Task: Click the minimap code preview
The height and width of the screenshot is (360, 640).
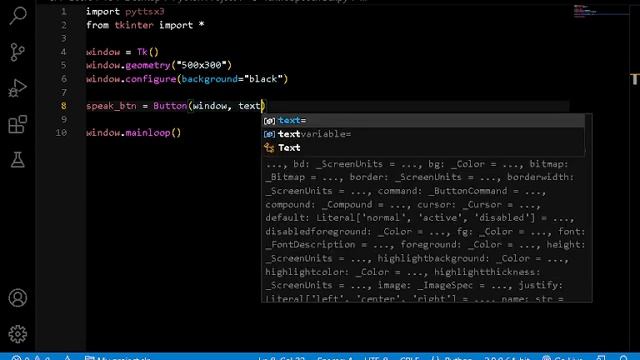Action: pos(584,11)
